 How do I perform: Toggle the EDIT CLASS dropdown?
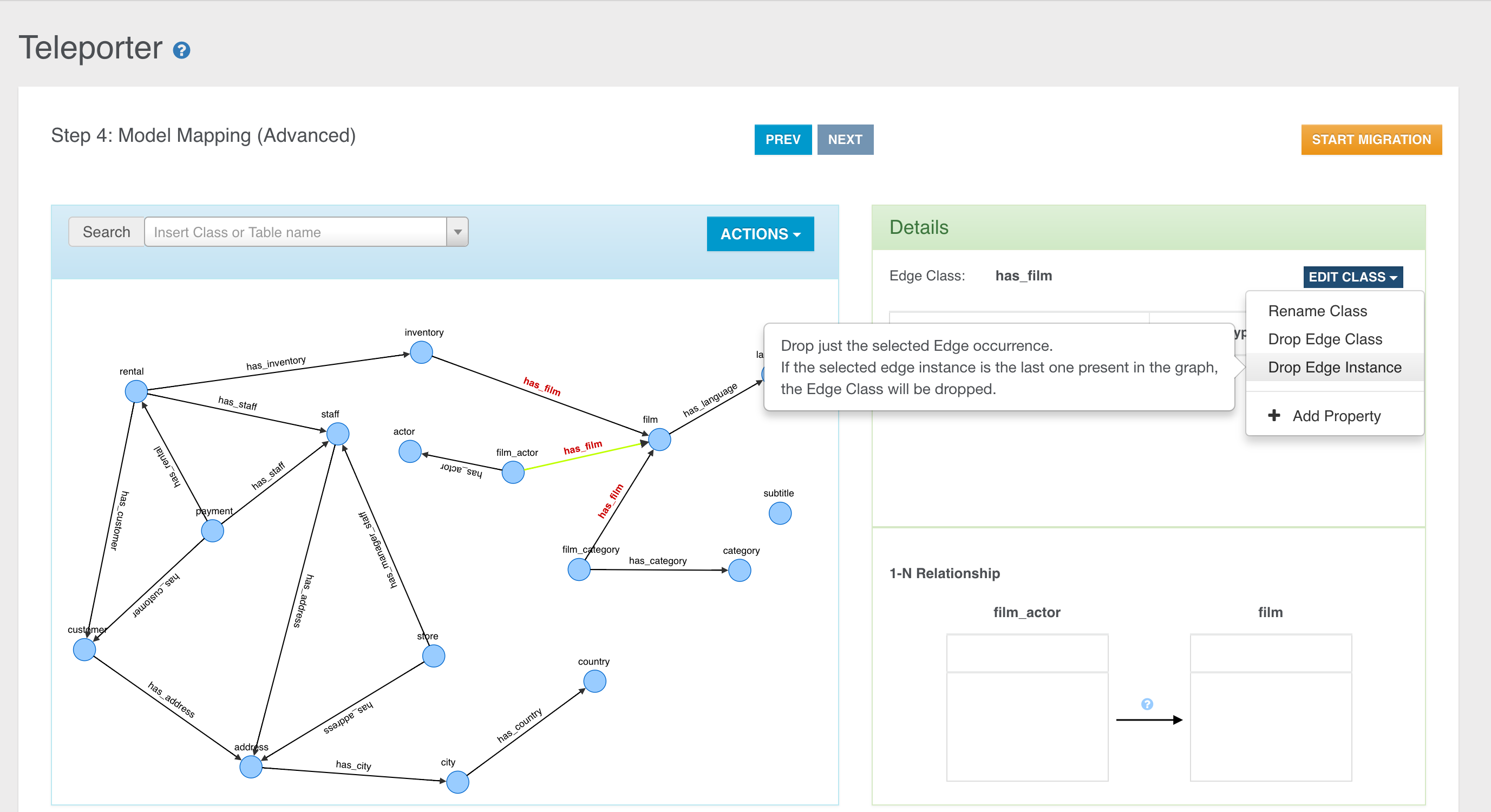pos(1352,277)
